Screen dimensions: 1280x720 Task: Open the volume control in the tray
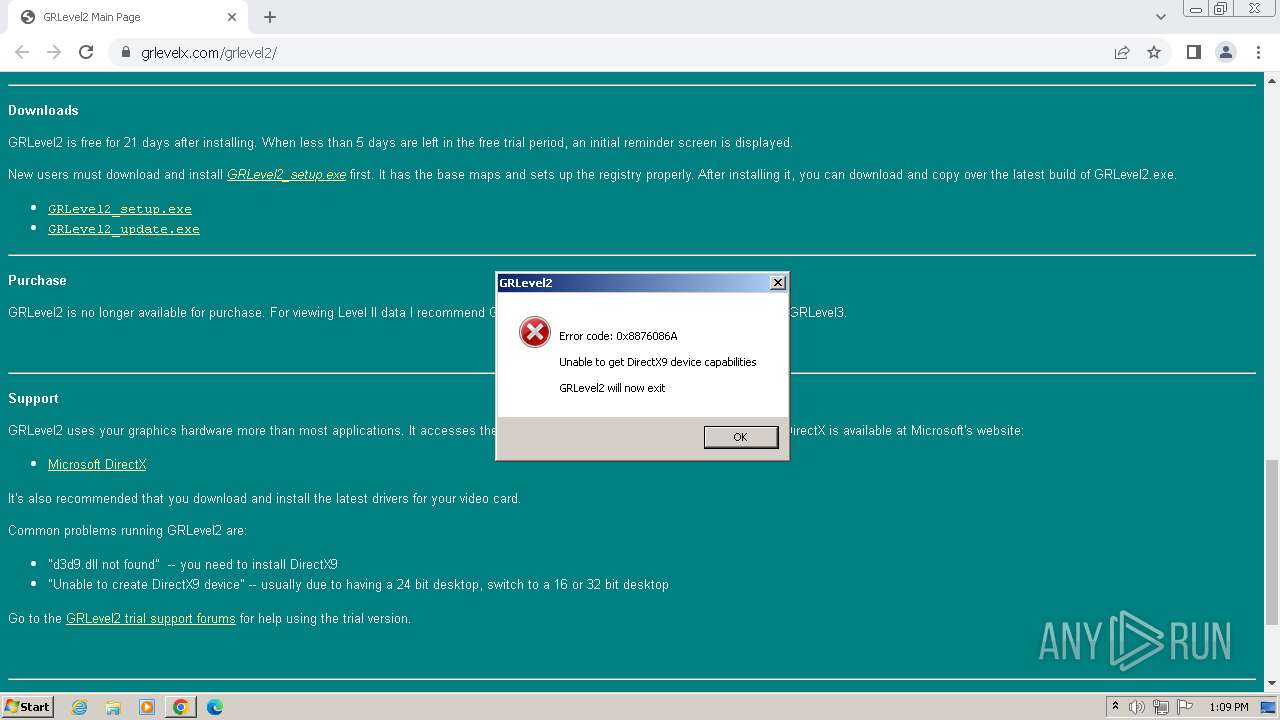(x=1137, y=707)
